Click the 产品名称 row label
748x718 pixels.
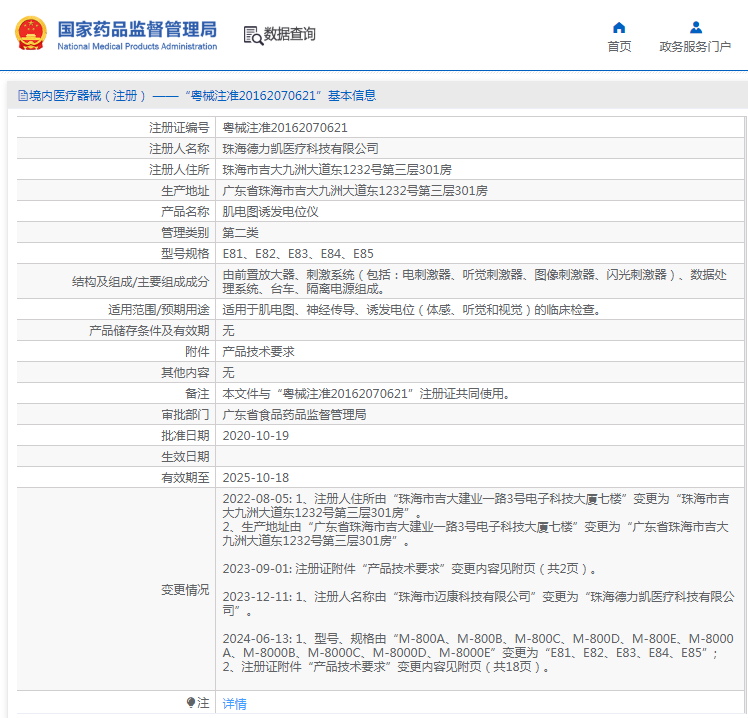185,212
